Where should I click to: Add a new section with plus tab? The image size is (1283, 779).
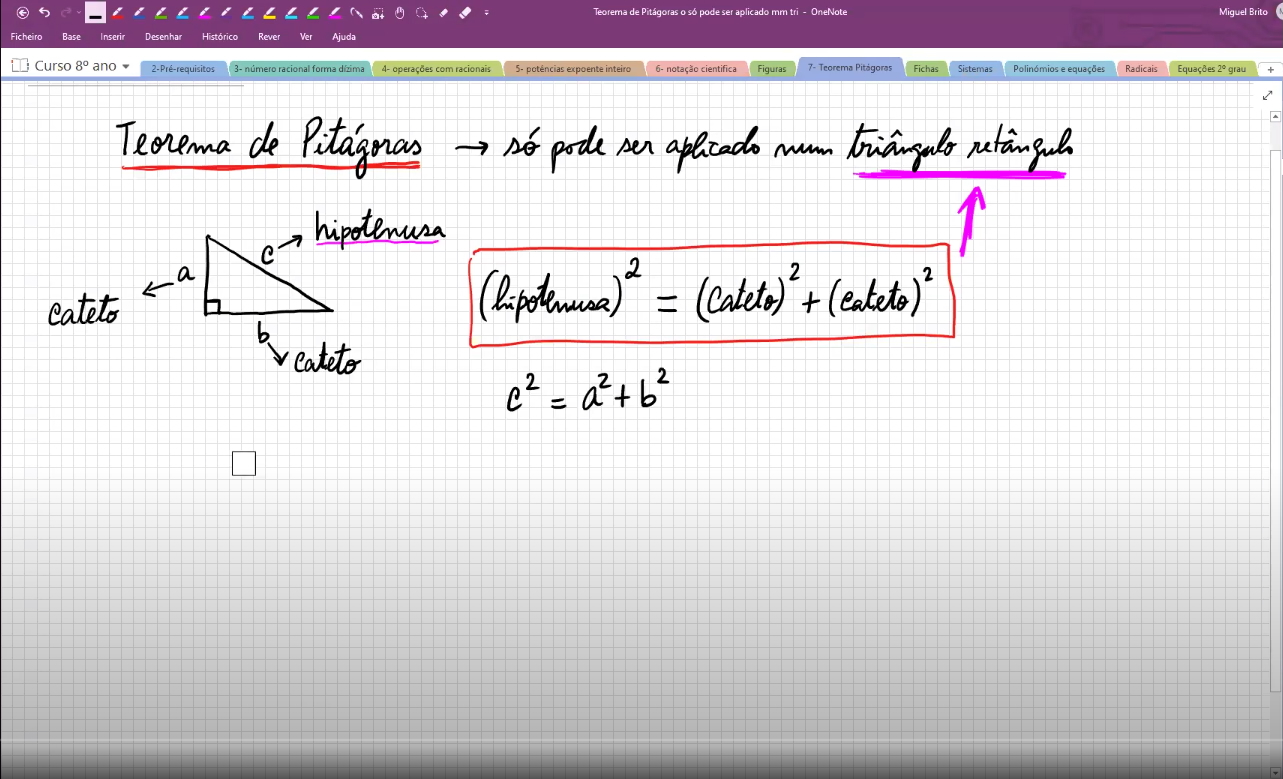tap(1270, 69)
